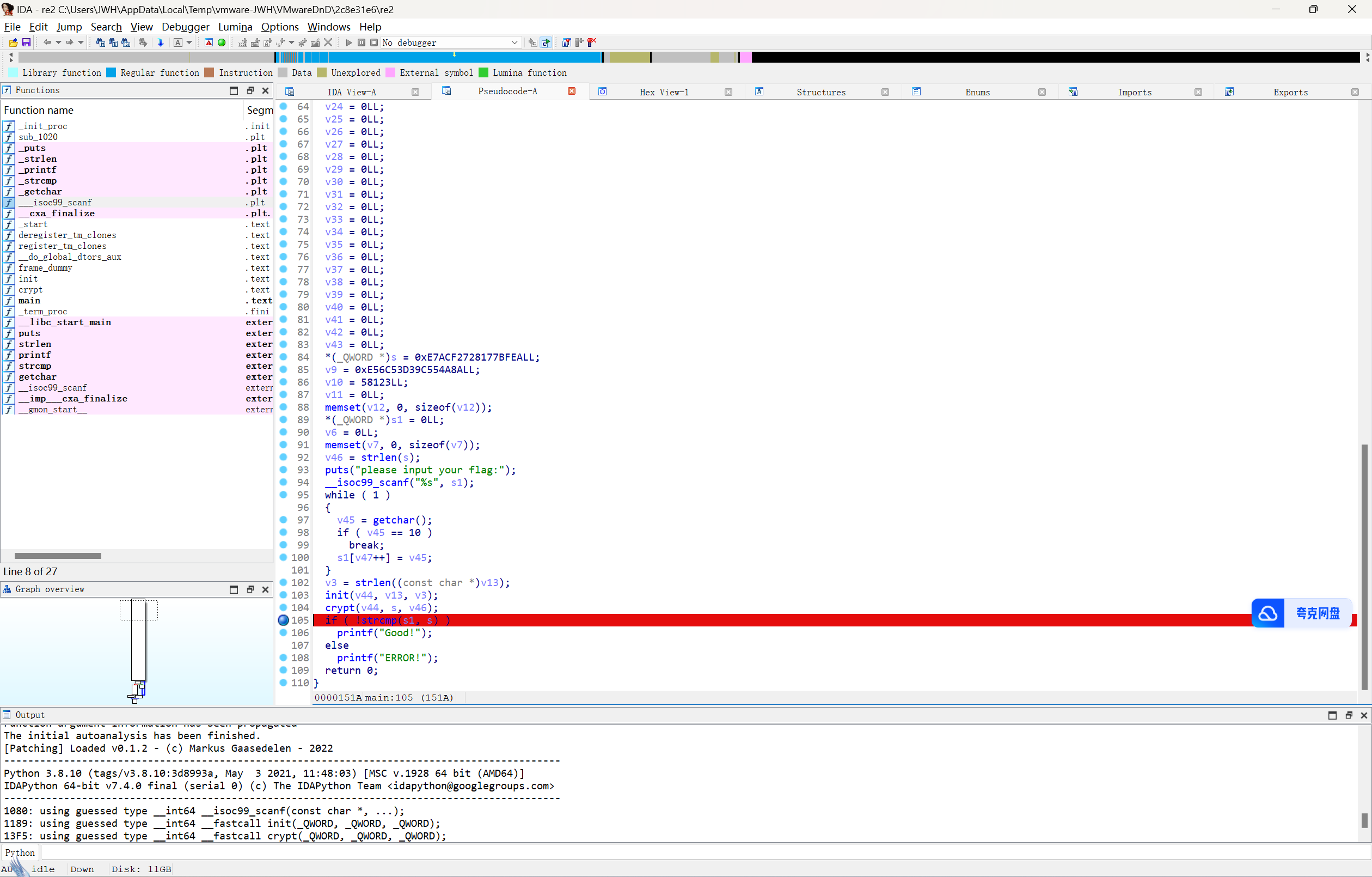Click __isoc99_scanf call on line 94
Viewport: 1372px width, 877px height.
[367, 483]
